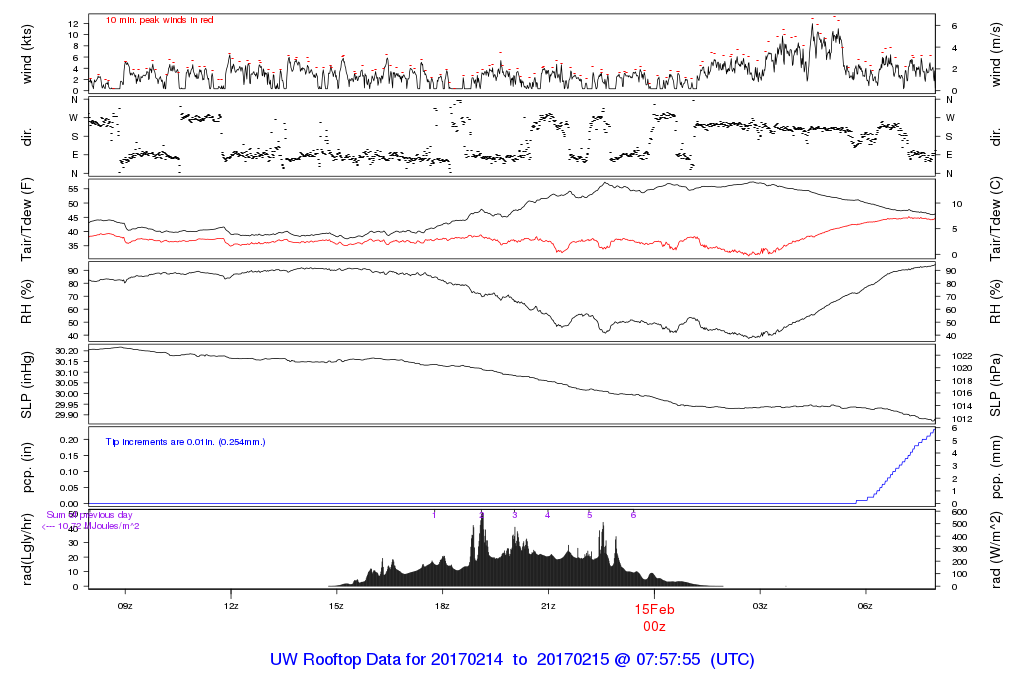
Task: Select the "1022" hPa tick label
Action: (962, 356)
